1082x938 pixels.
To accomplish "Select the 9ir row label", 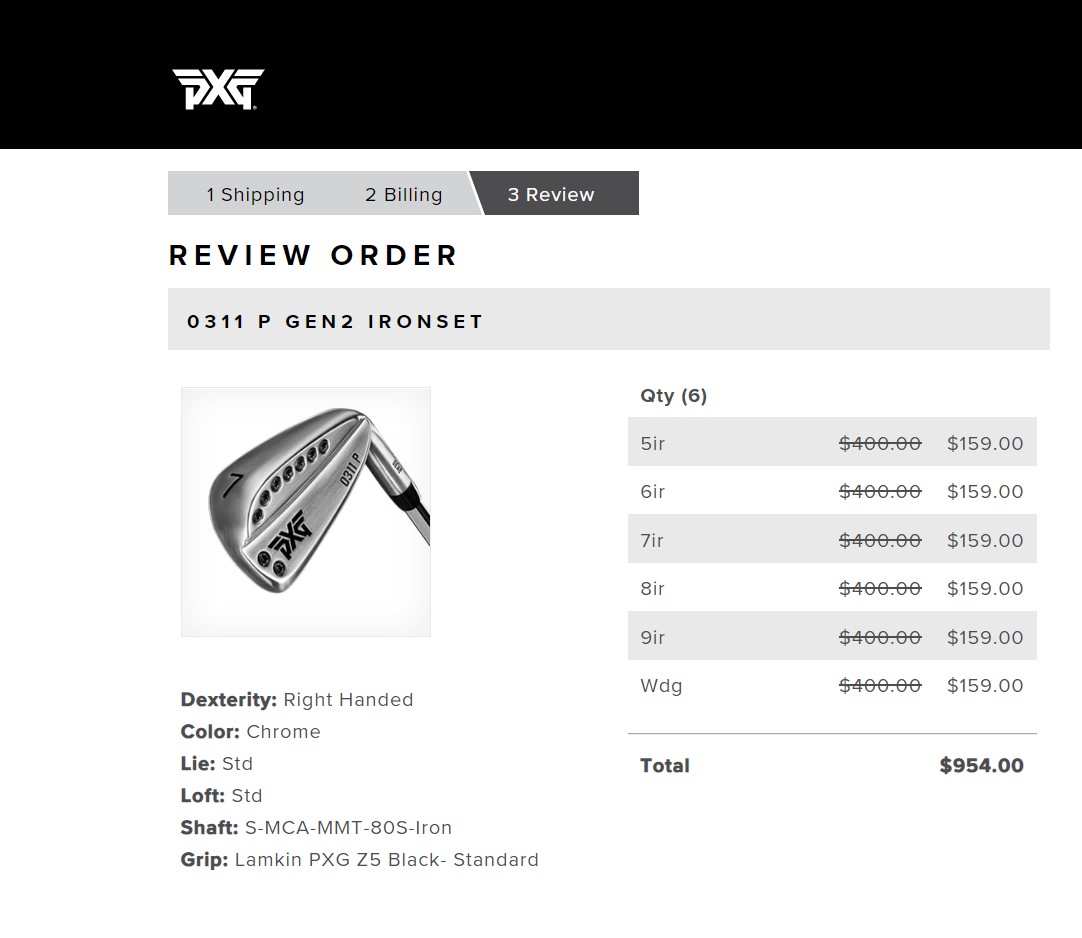I will coord(653,638).
